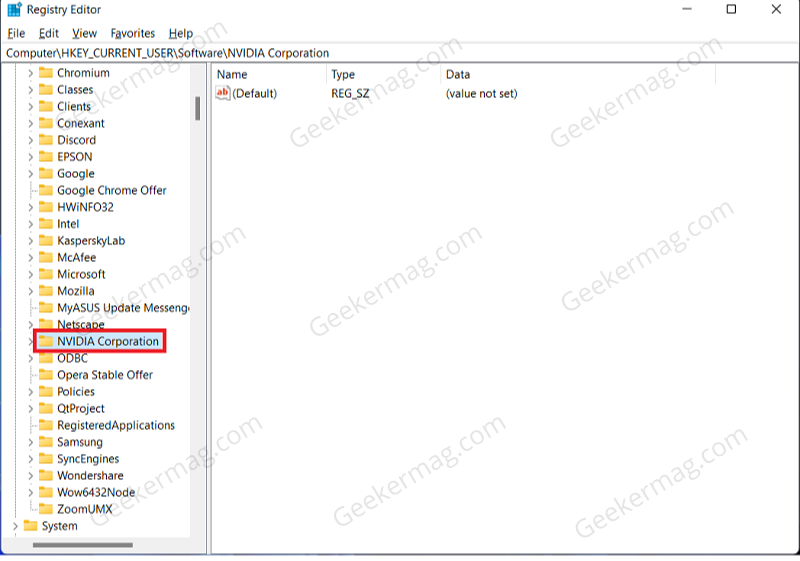Select the EPSON folder icon
Screen dimensions: 800x561
(46, 157)
